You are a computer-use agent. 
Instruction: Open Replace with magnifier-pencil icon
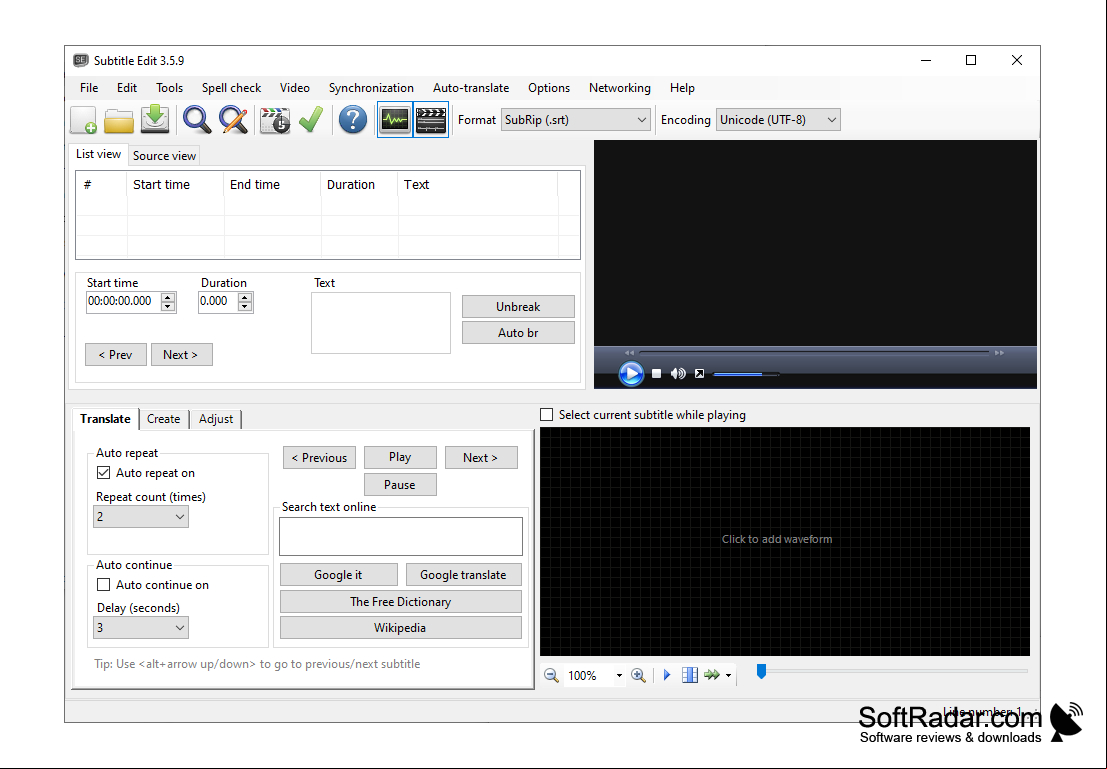coord(233,119)
